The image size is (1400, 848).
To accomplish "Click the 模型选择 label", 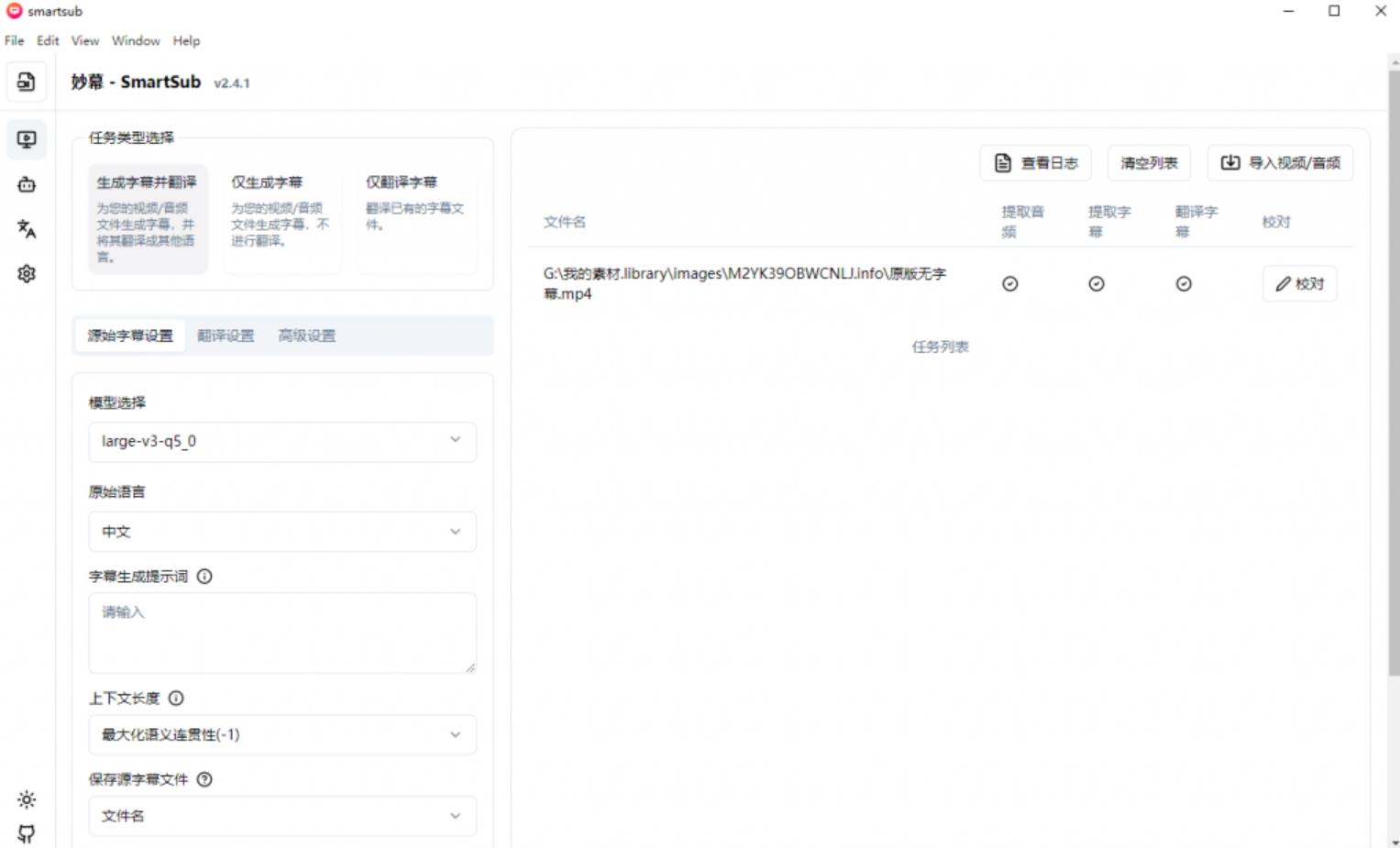I will pos(117,402).
